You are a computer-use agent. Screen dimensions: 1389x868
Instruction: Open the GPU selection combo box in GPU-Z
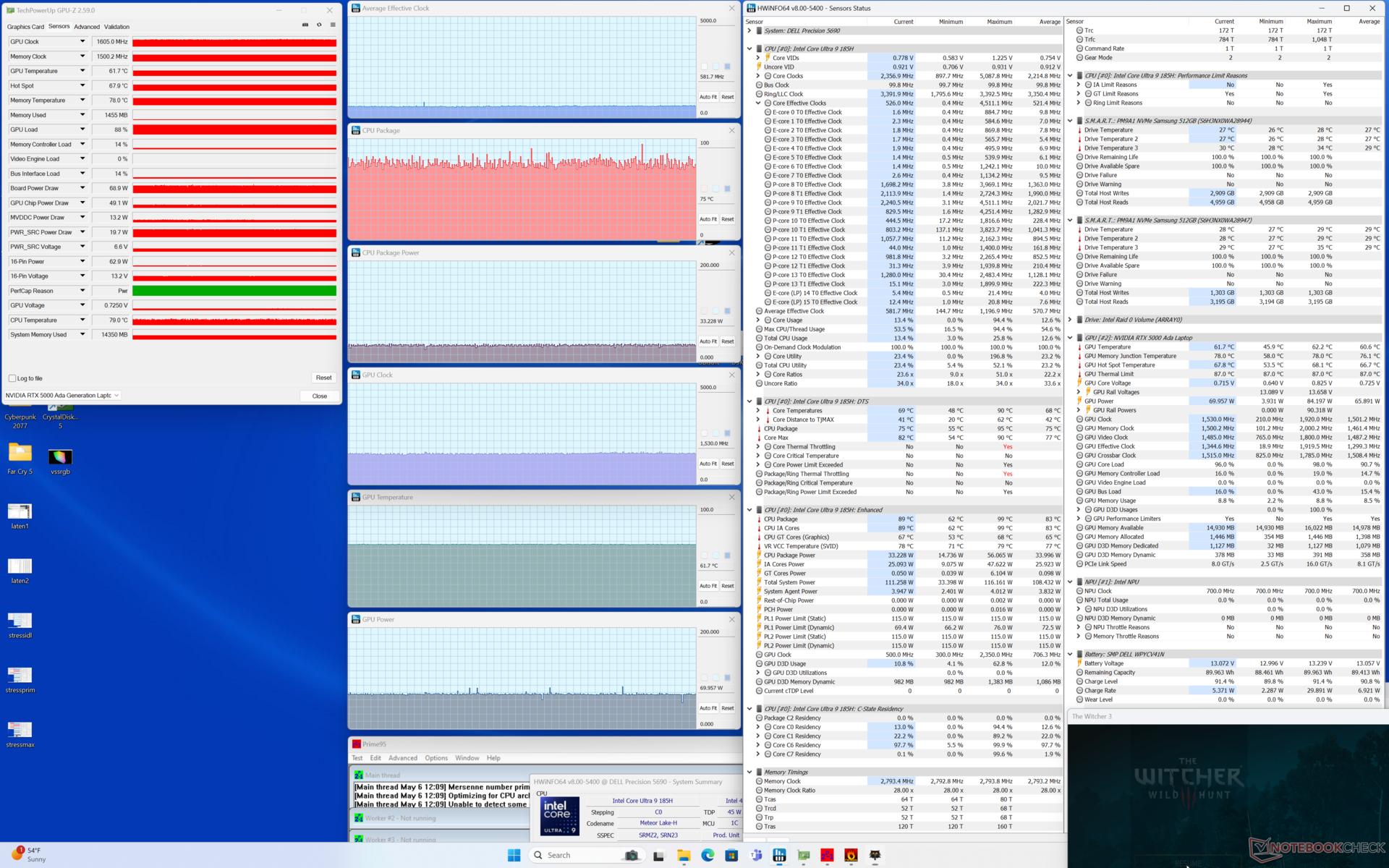(x=63, y=396)
